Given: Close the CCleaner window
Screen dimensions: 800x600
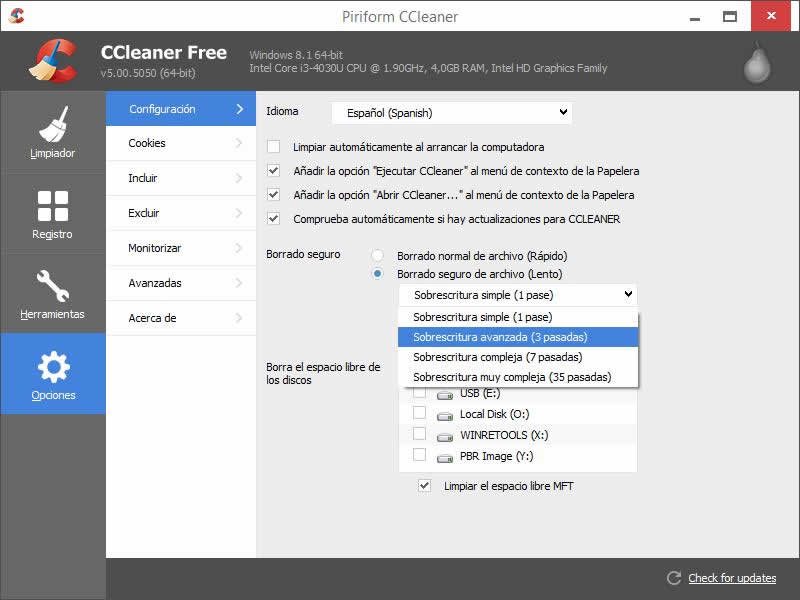Looking at the screenshot, I should (x=771, y=16).
